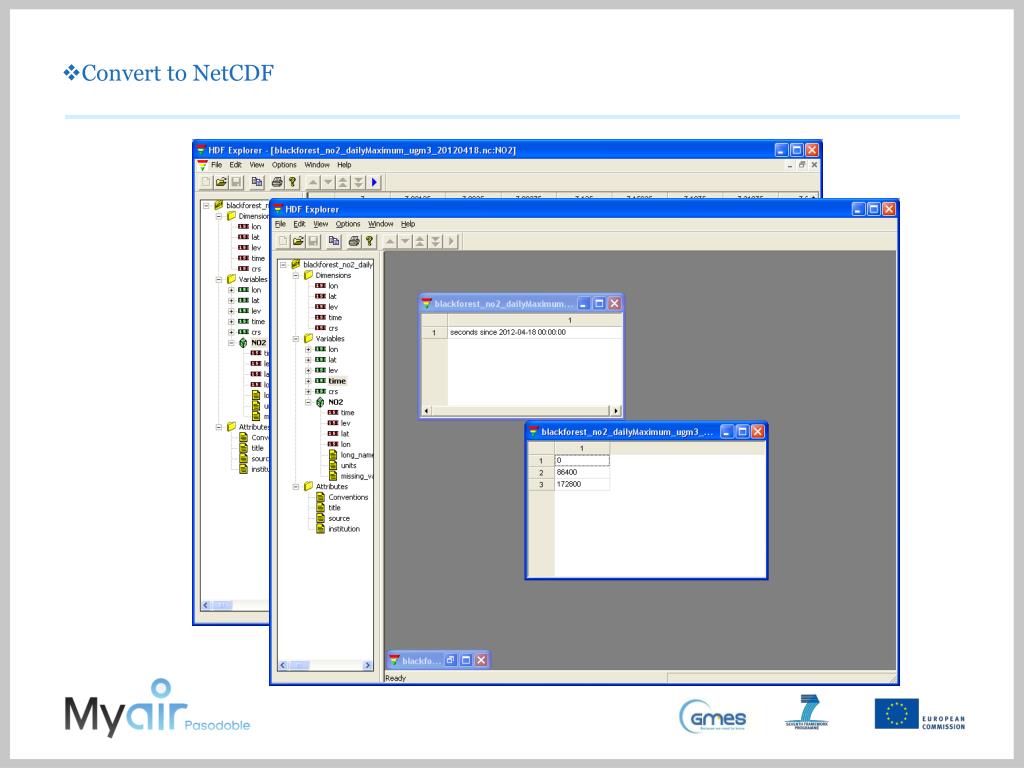The height and width of the screenshot is (768, 1024).
Task: Click the New document icon in front window toolbar
Action: (x=285, y=241)
